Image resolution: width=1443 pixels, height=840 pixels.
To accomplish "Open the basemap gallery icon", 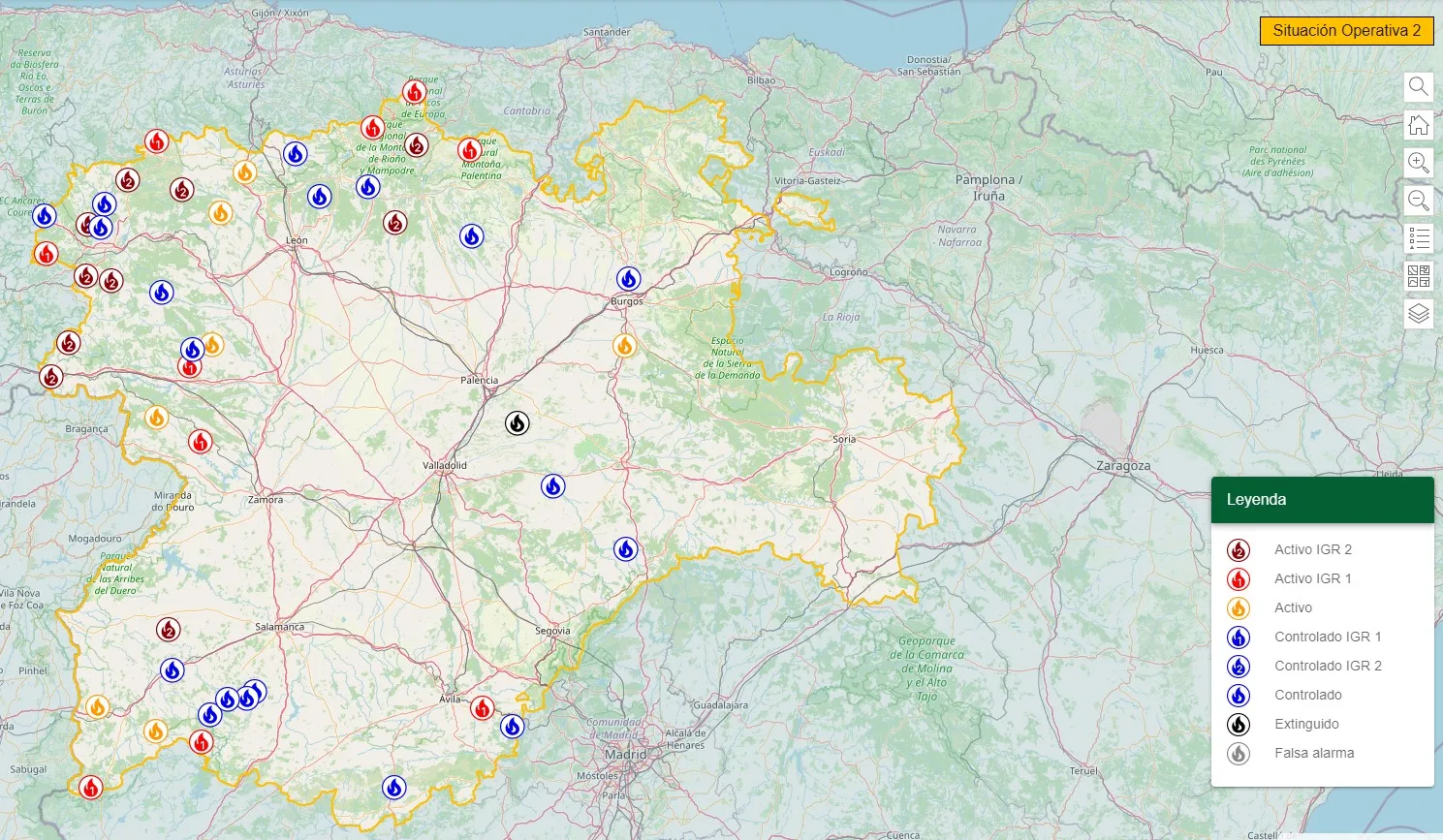I will [1419, 275].
